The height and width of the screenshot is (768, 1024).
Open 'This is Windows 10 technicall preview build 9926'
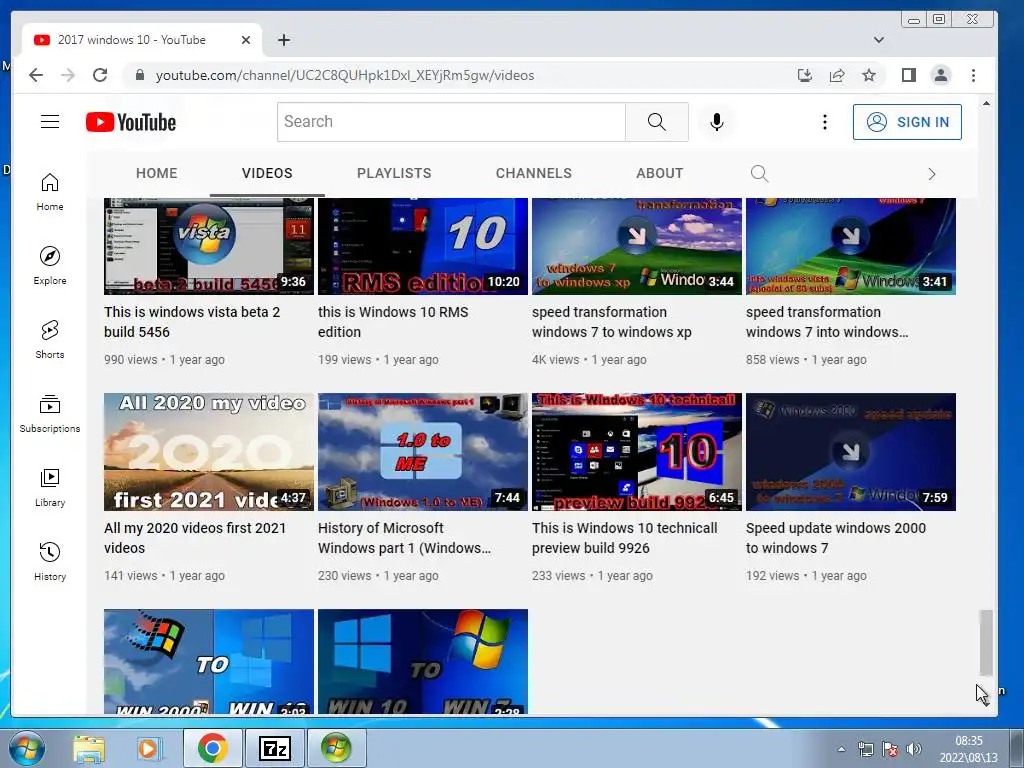(x=625, y=538)
